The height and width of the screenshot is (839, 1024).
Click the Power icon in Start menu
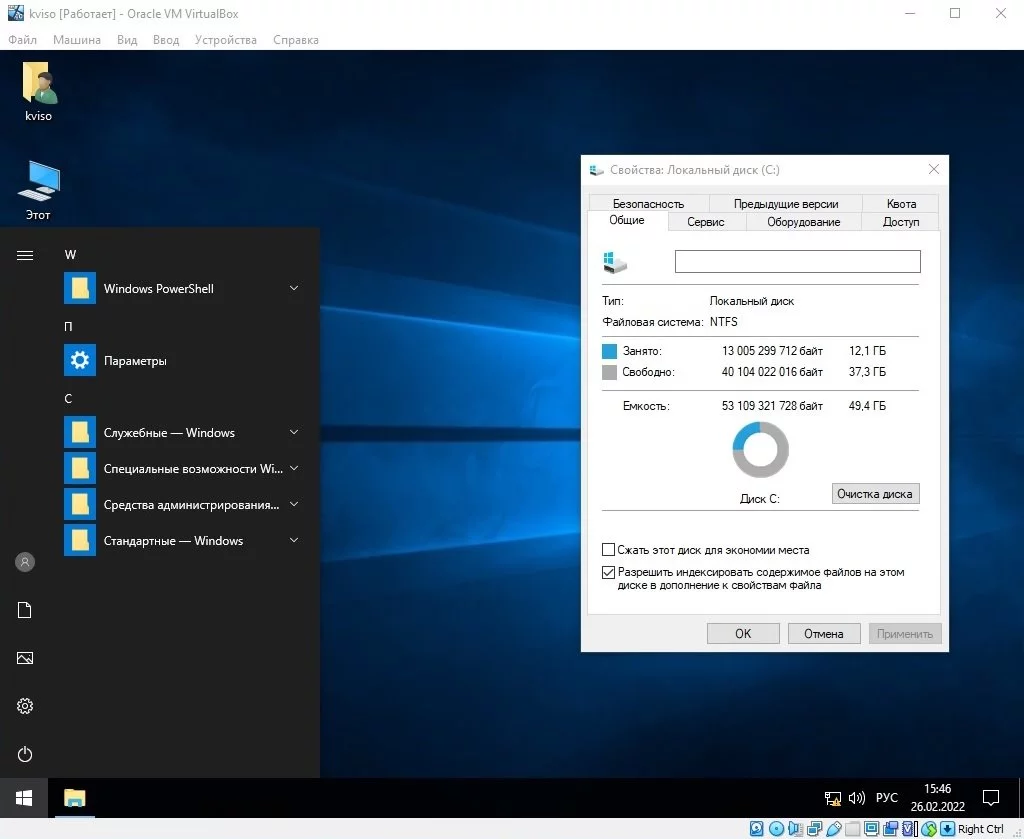[x=25, y=754]
